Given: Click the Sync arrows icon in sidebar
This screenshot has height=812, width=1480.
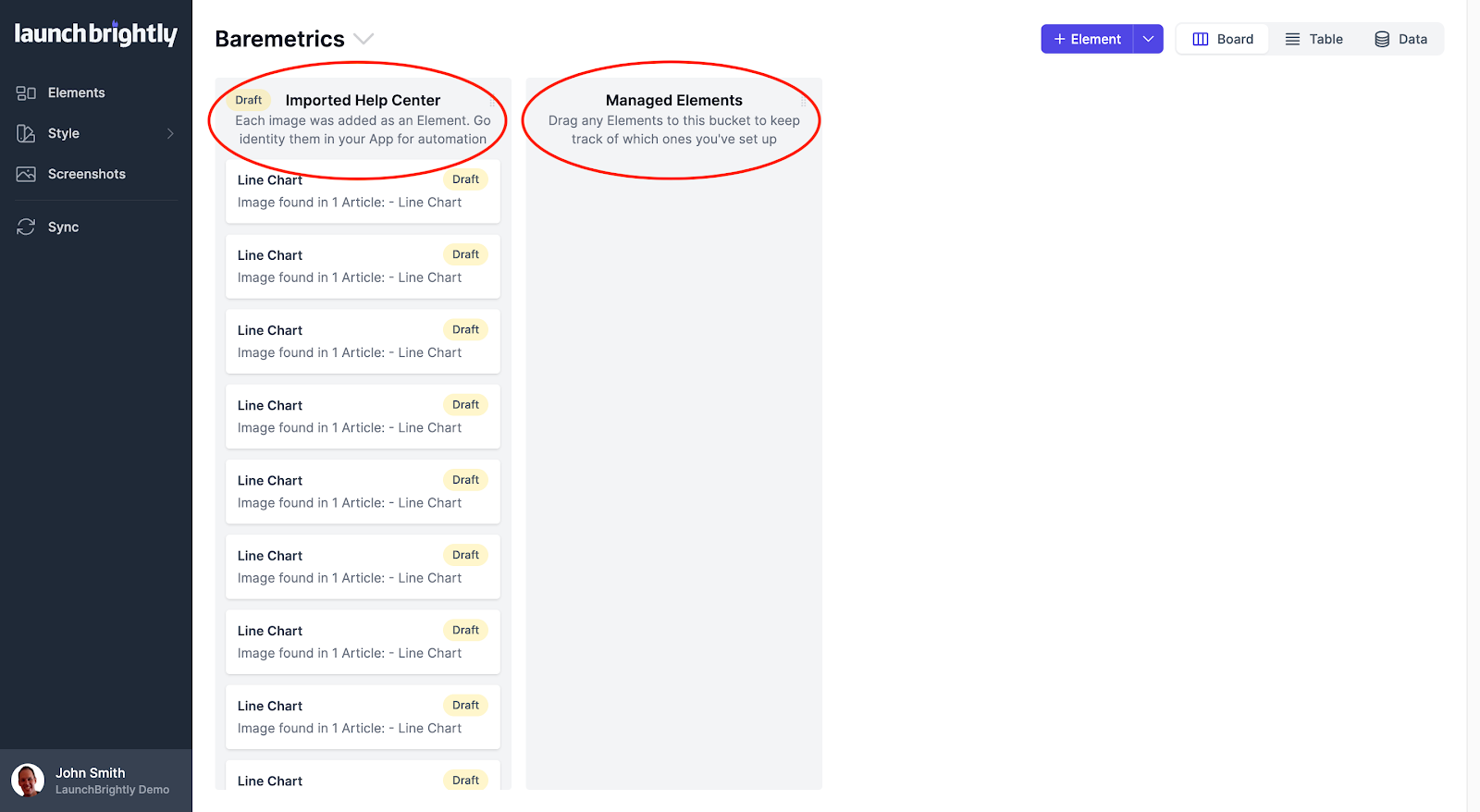Looking at the screenshot, I should [x=26, y=228].
